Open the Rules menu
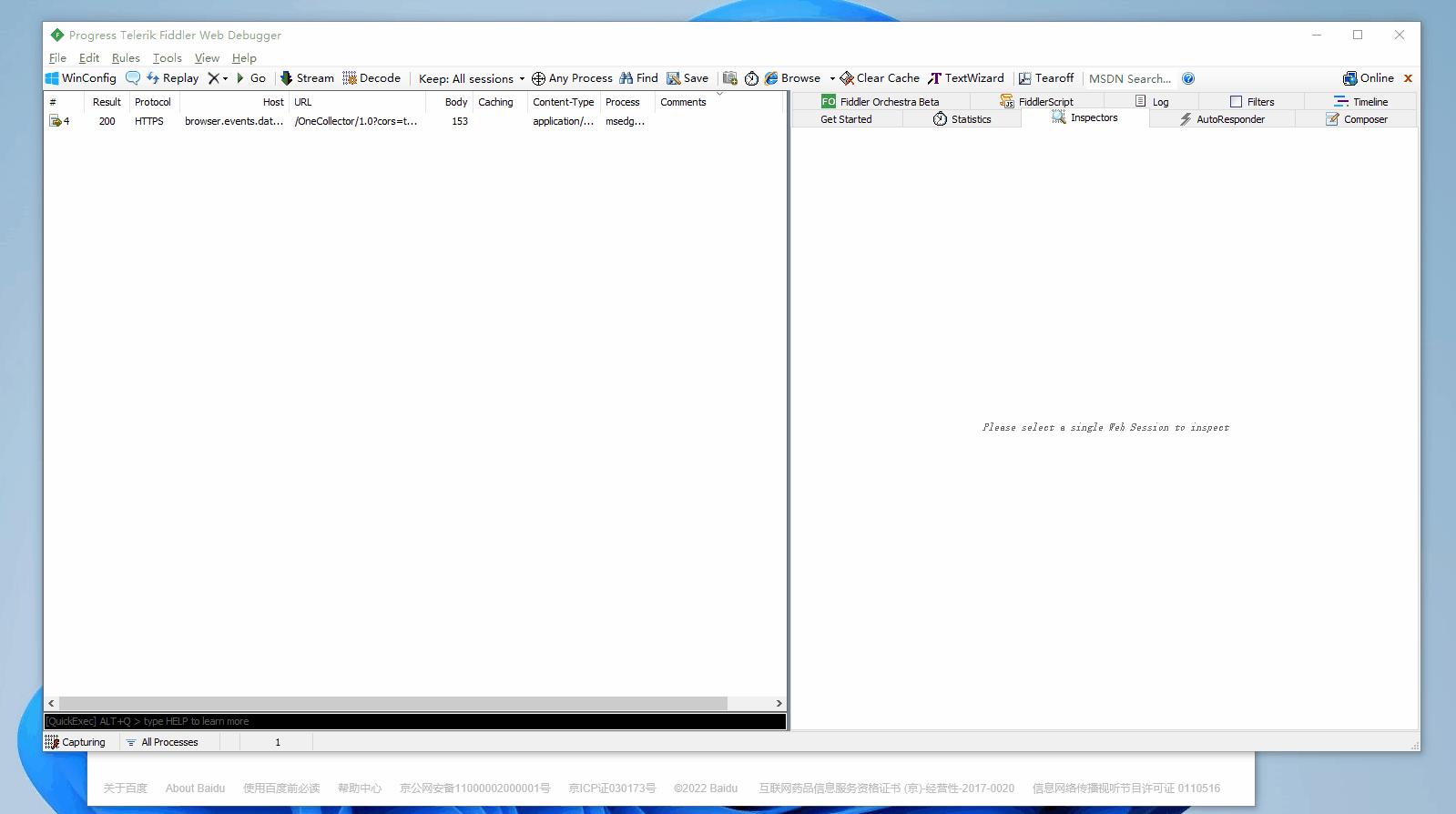1456x814 pixels. (x=126, y=57)
